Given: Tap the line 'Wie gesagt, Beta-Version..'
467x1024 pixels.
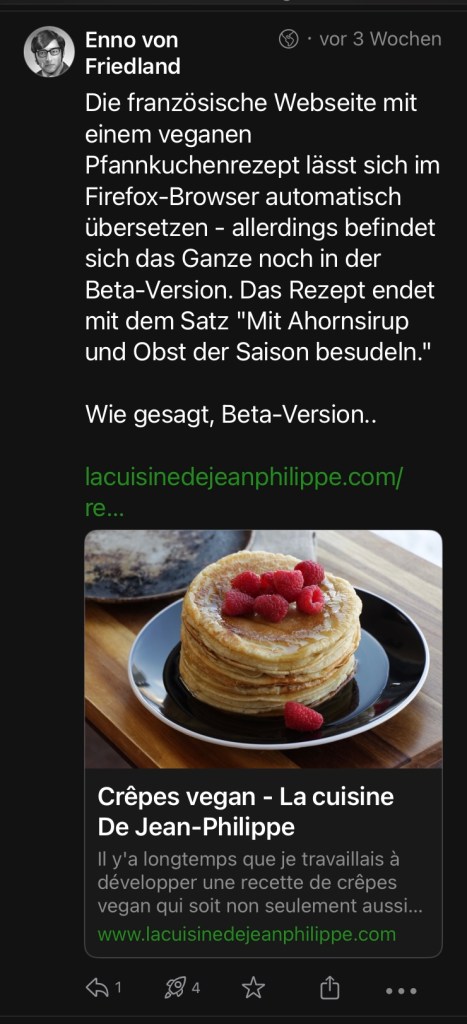Looking at the screenshot, I should (x=231, y=415).
